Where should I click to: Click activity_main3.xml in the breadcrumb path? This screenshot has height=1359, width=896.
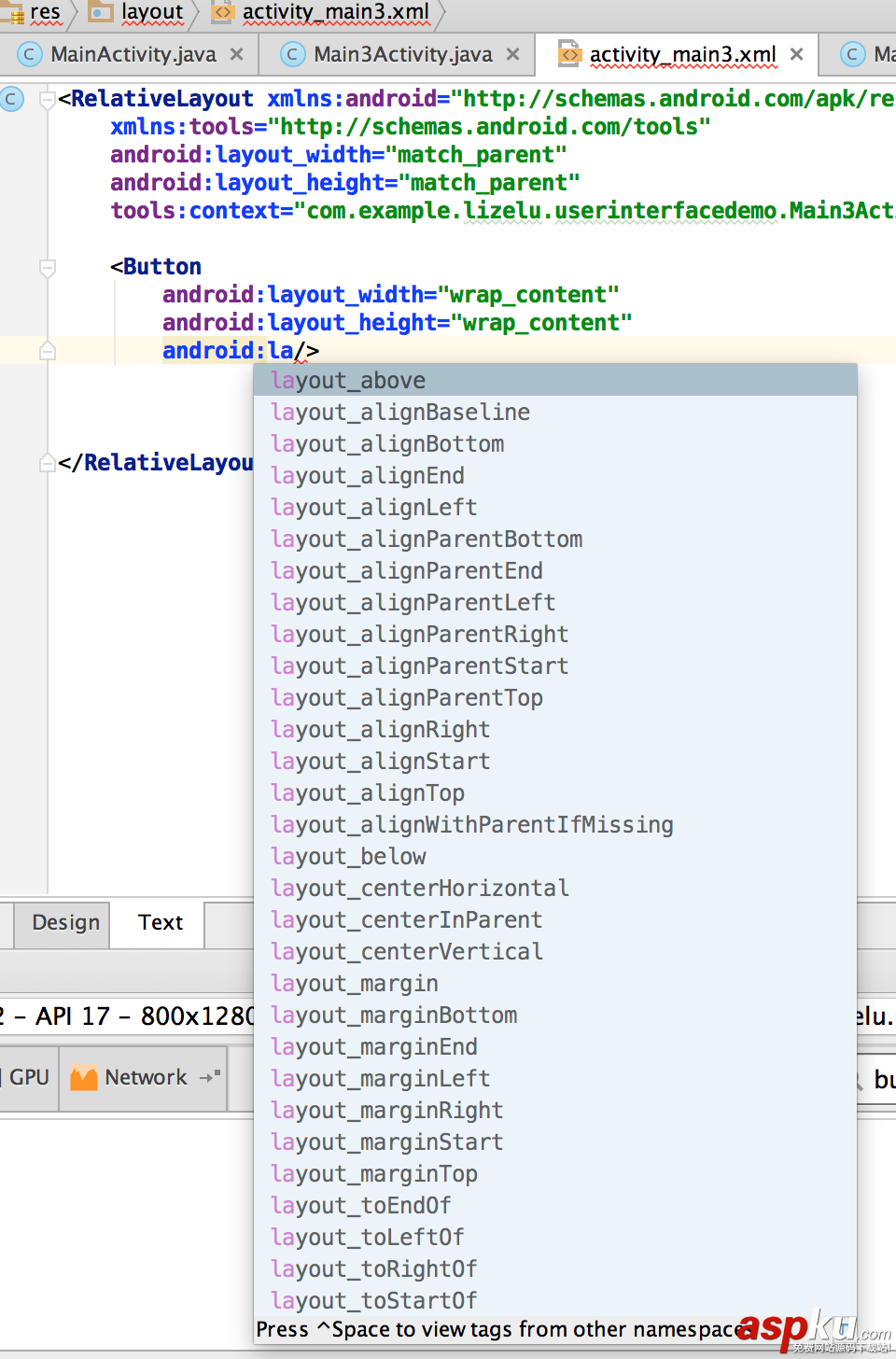(335, 12)
